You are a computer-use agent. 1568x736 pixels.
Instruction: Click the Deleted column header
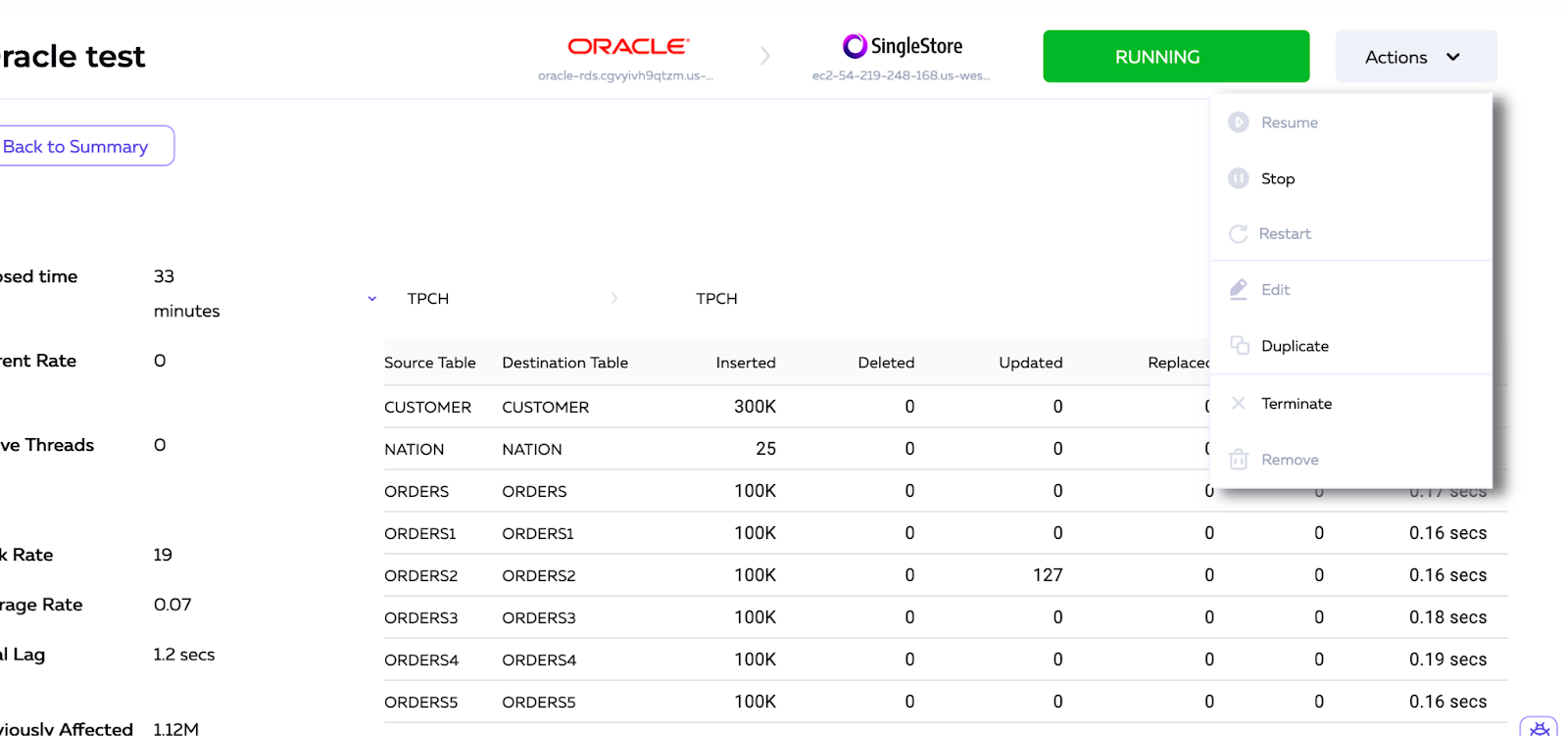point(886,363)
